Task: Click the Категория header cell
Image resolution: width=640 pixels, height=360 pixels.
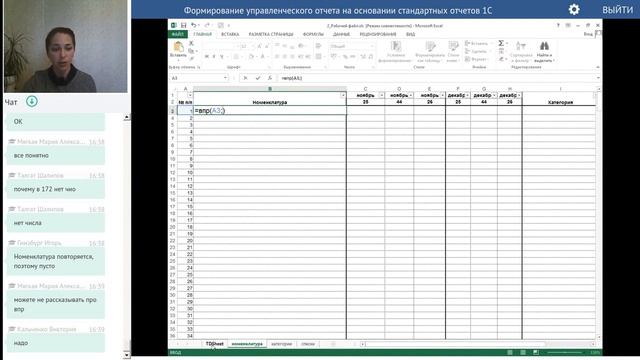Action: tap(560, 102)
